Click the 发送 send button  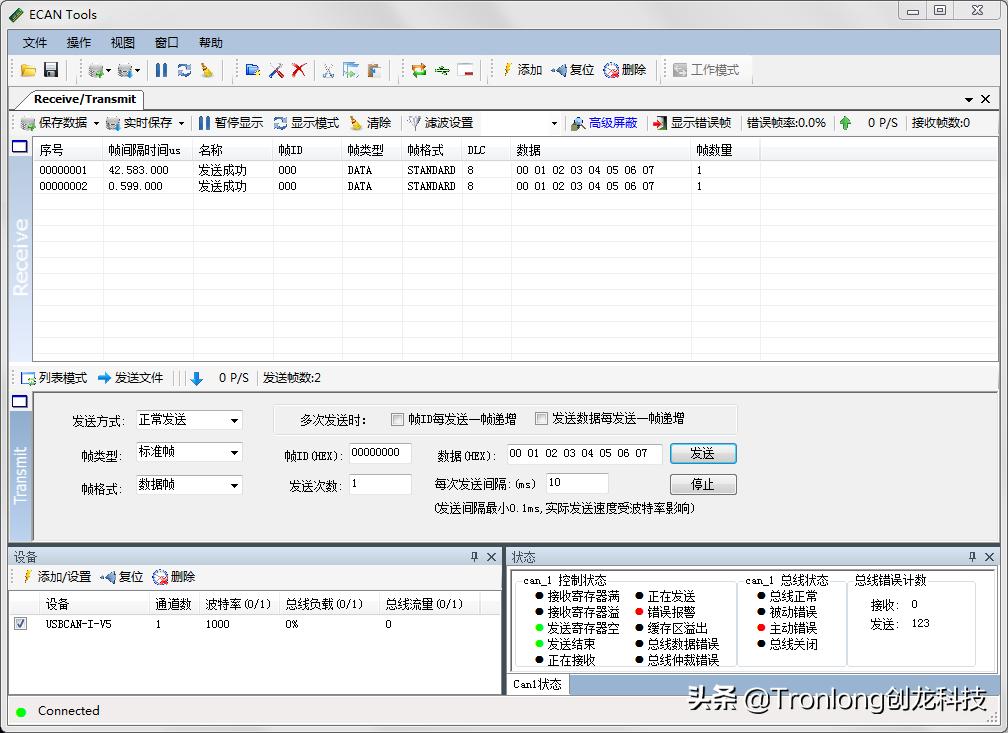coord(703,453)
